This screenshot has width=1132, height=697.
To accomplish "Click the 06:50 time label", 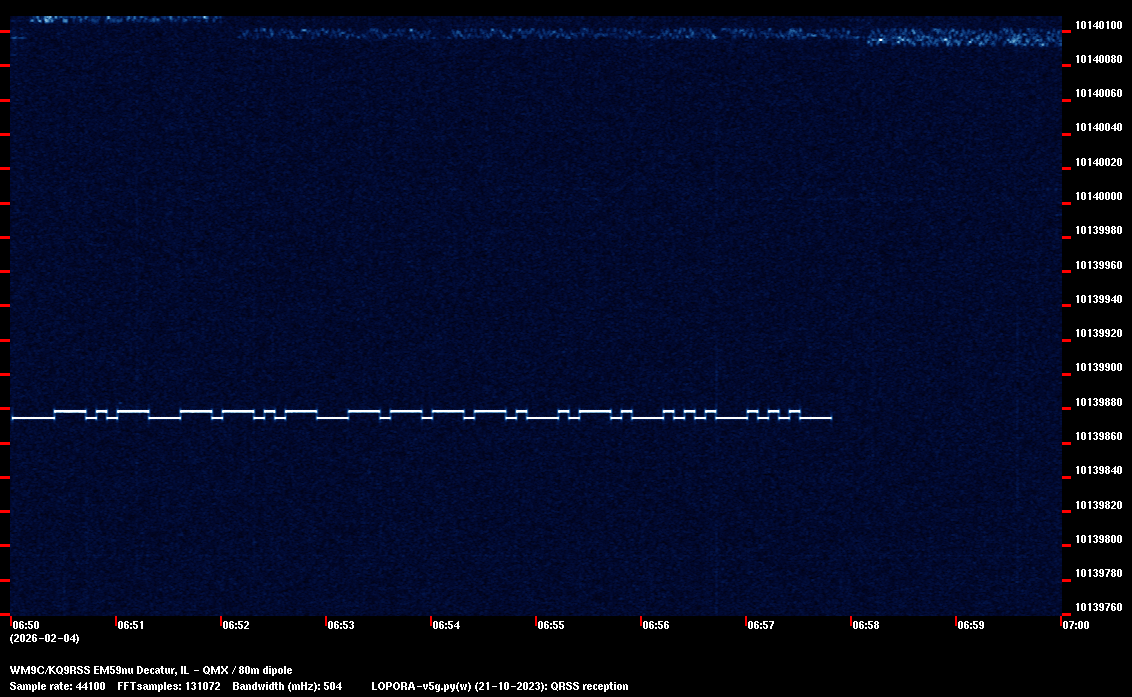I will coord(26,625).
